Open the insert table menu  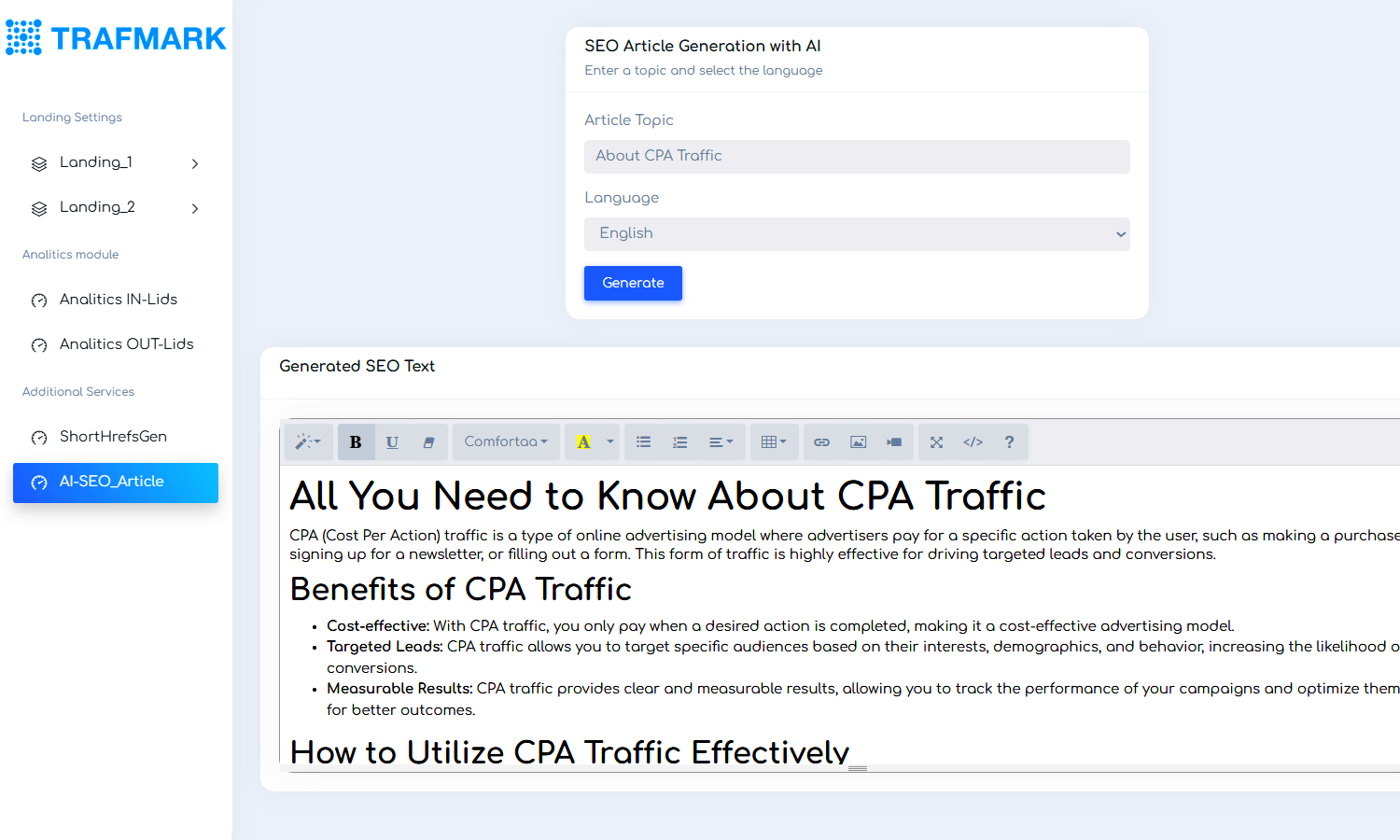click(x=774, y=442)
